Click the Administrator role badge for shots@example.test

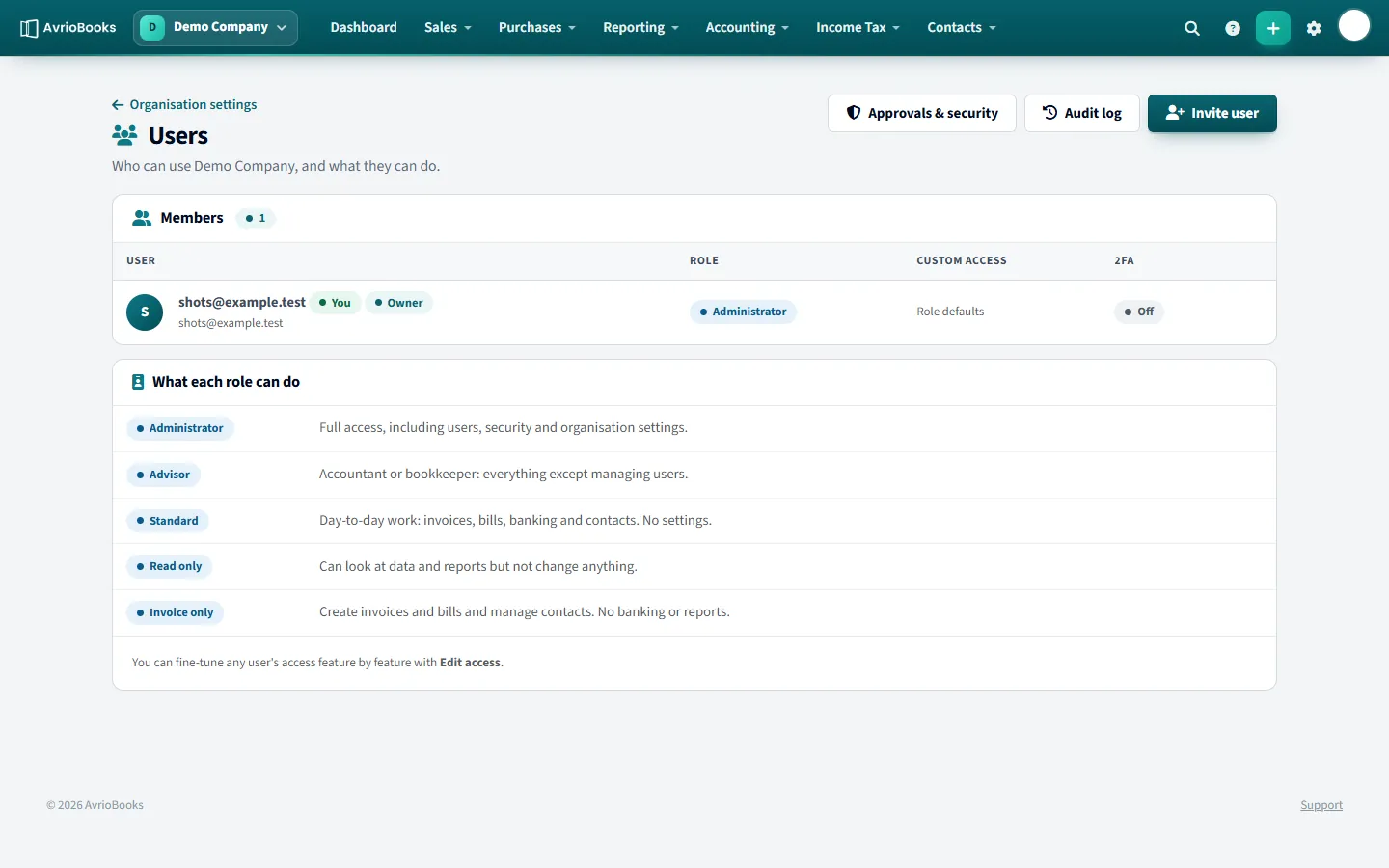743,312
